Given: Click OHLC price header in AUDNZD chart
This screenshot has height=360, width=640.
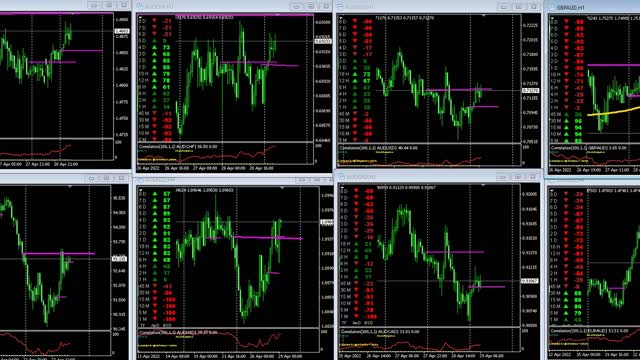Looking at the screenshot, I should (x=204, y=190).
